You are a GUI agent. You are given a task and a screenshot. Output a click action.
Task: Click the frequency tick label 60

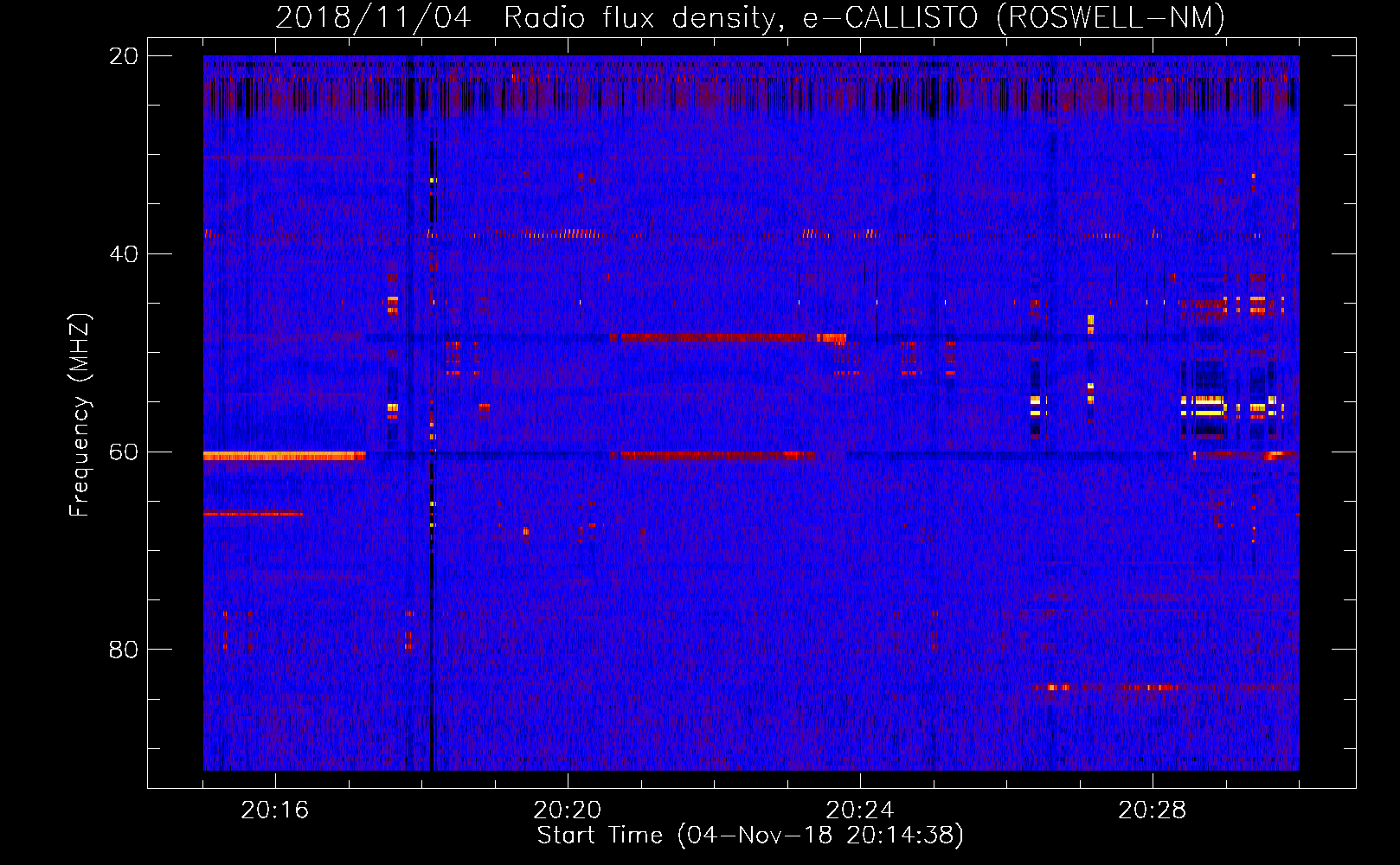(x=124, y=452)
